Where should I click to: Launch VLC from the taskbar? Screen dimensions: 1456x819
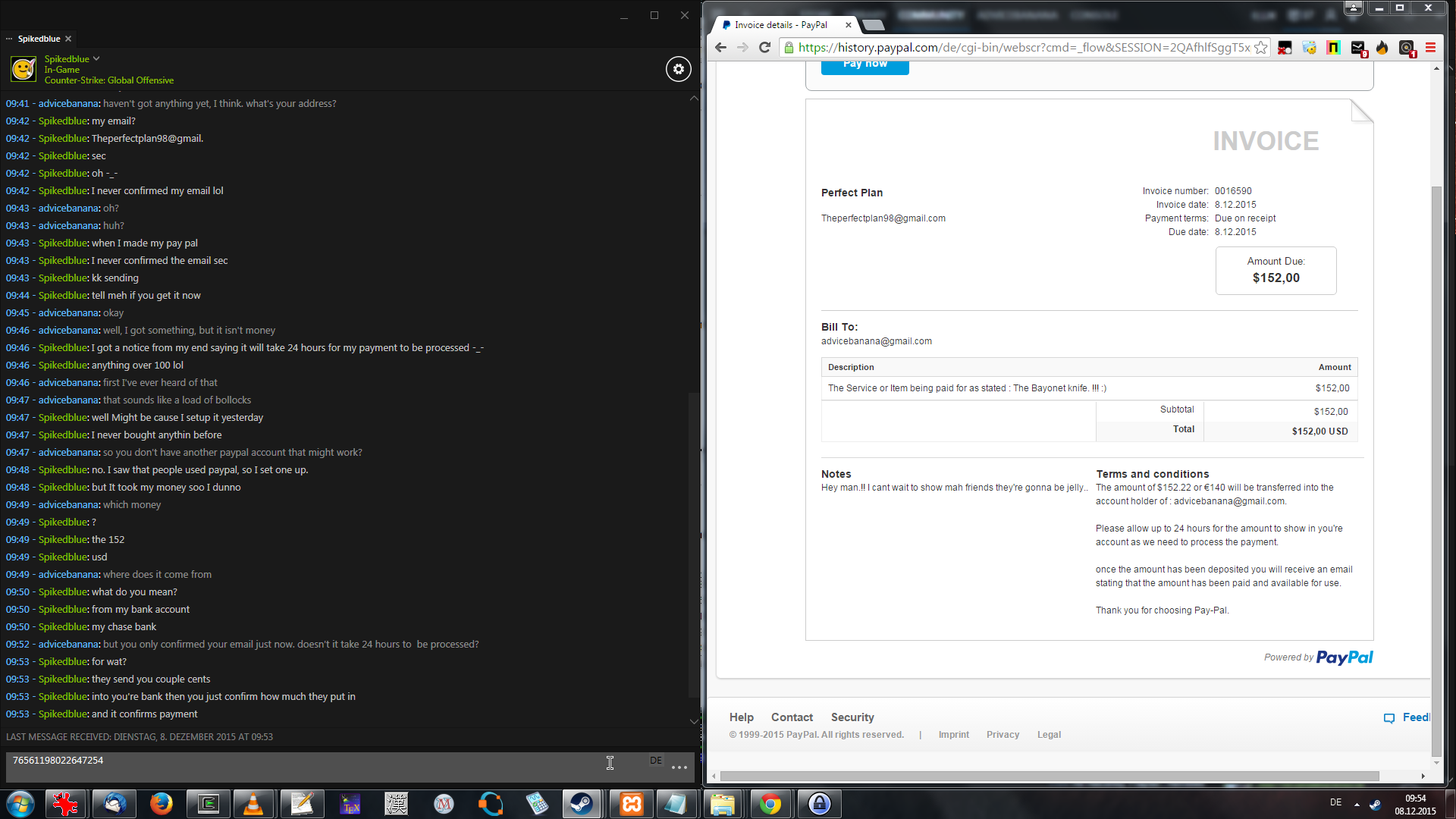[253, 803]
